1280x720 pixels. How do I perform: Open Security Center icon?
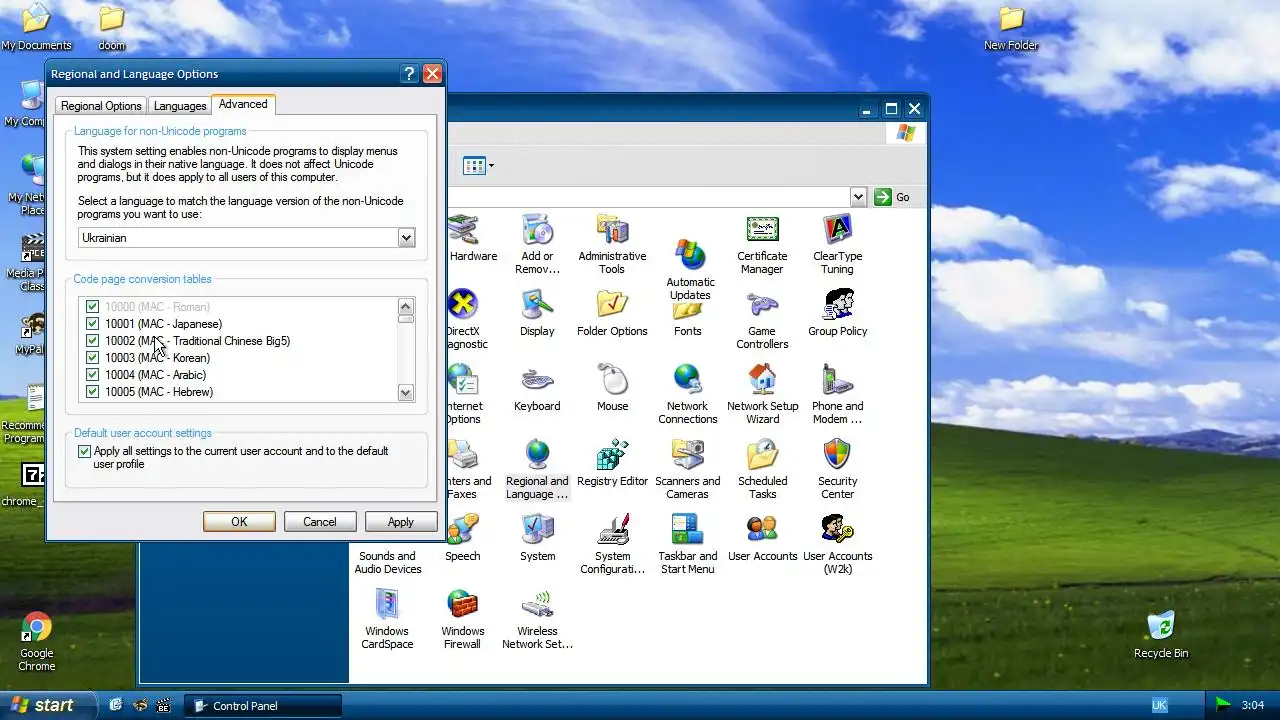pyautogui.click(x=837, y=469)
